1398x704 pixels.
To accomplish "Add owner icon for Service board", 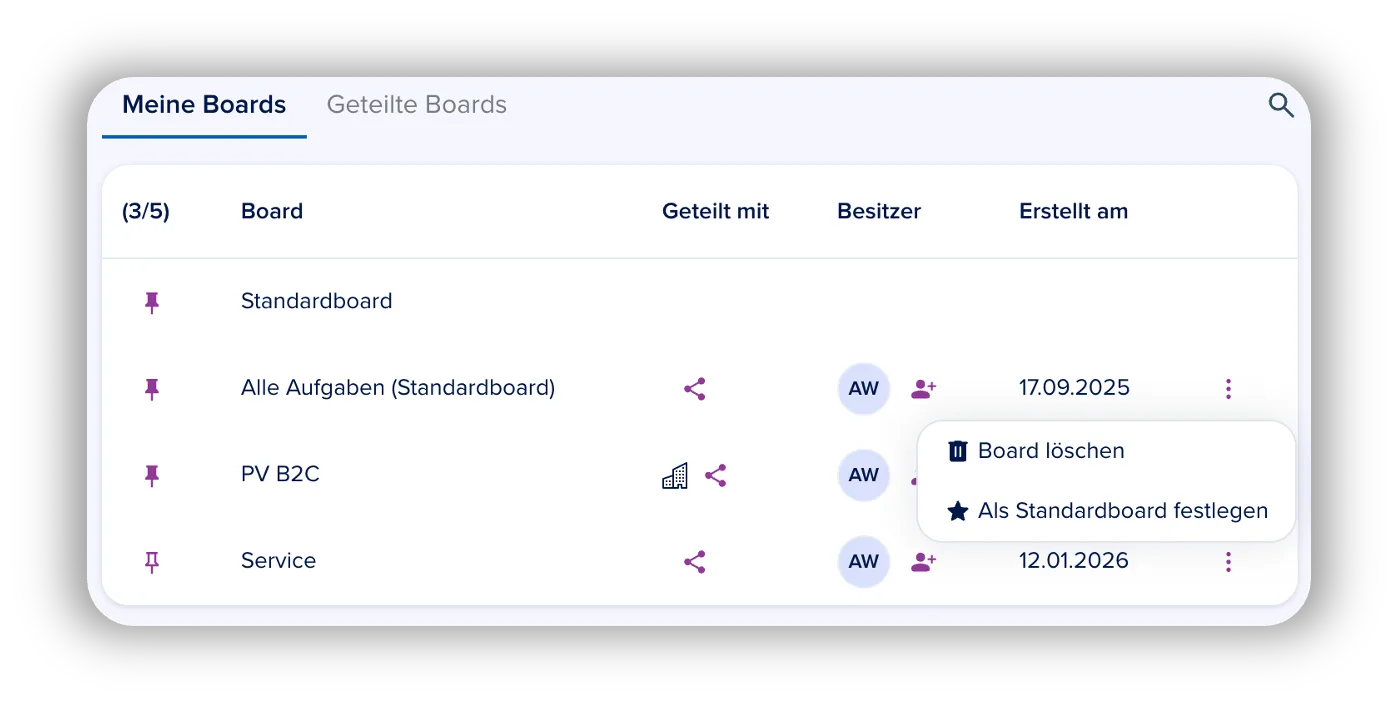I will pos(923,562).
